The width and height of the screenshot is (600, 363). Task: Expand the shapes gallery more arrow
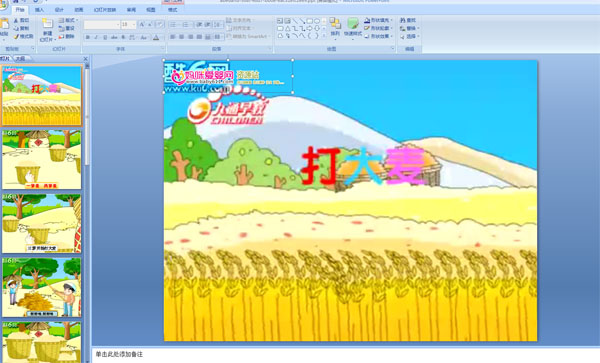(324, 36)
